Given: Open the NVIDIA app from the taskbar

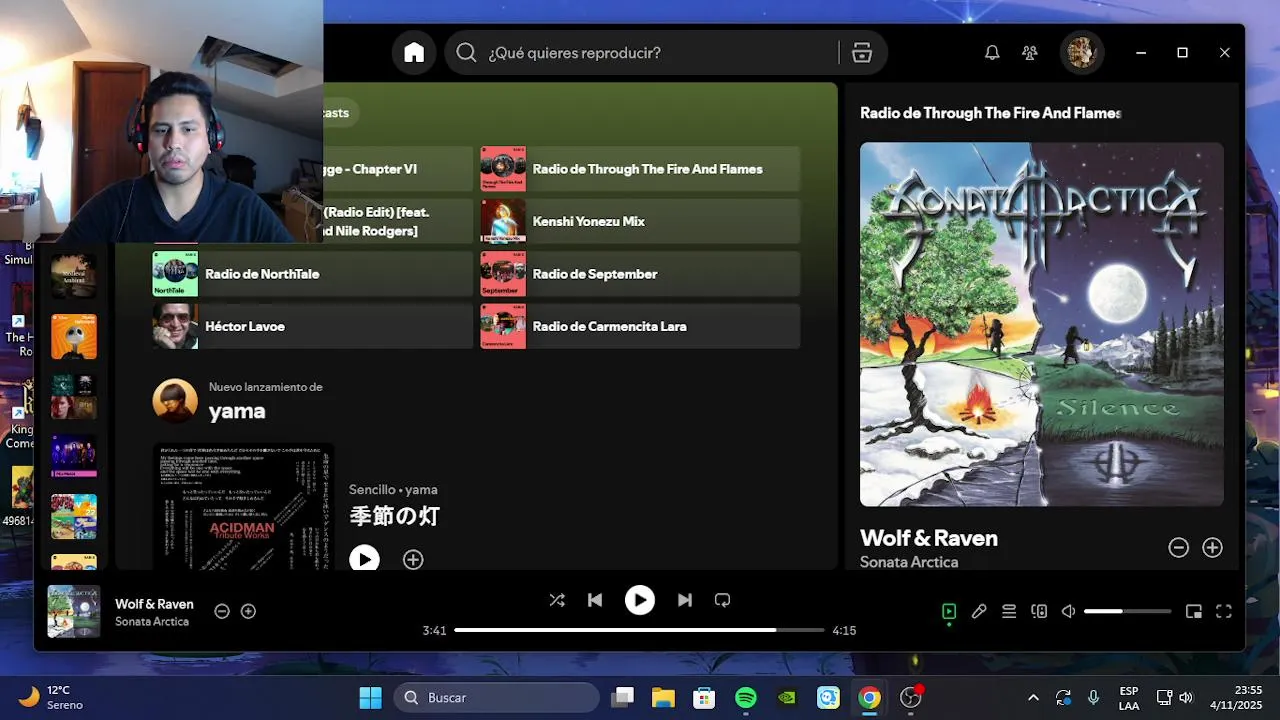Looking at the screenshot, I should pyautogui.click(x=787, y=697).
